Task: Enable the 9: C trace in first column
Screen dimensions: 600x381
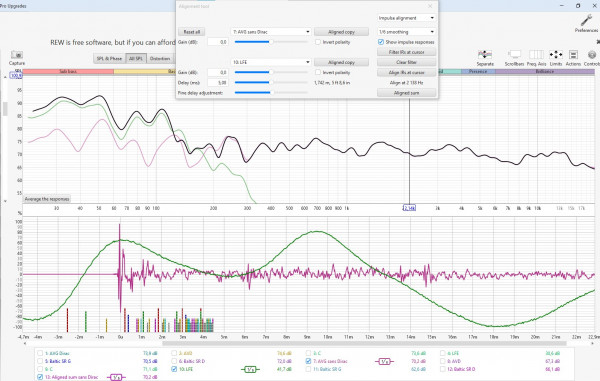Action: point(40,369)
